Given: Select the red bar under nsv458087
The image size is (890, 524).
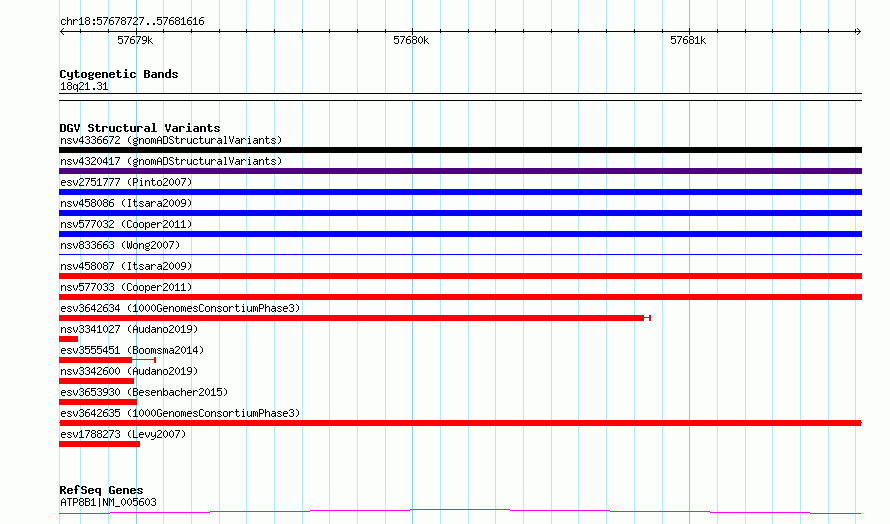Looking at the screenshot, I should (x=460, y=276).
